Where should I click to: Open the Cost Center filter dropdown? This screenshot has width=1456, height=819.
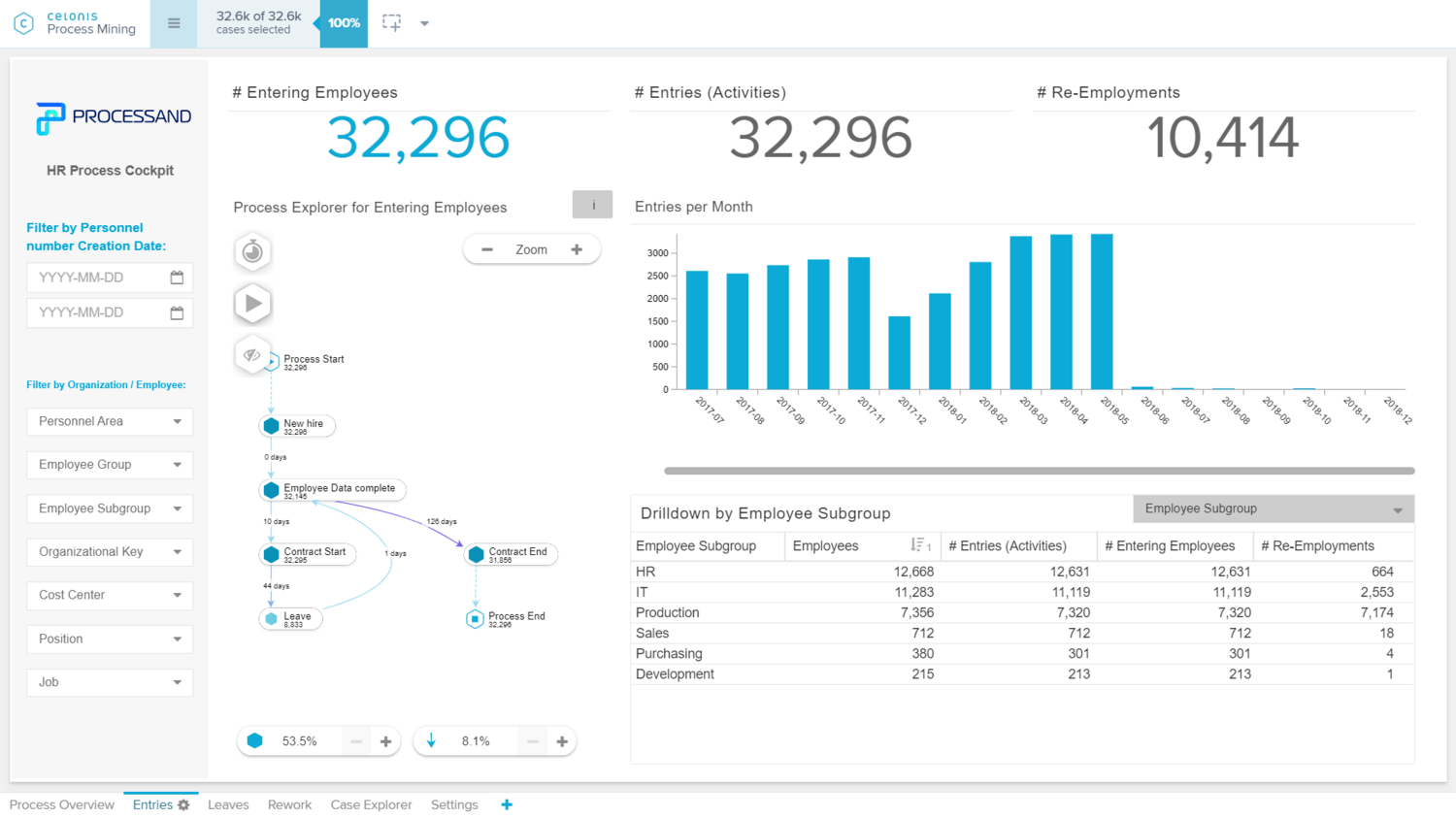point(109,595)
